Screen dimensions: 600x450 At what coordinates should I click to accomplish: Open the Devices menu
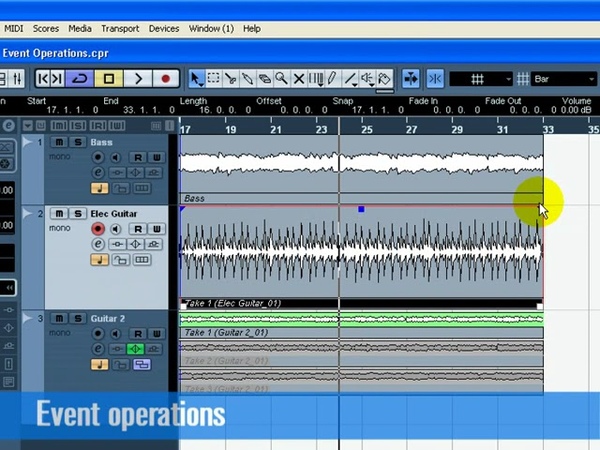coord(164,29)
